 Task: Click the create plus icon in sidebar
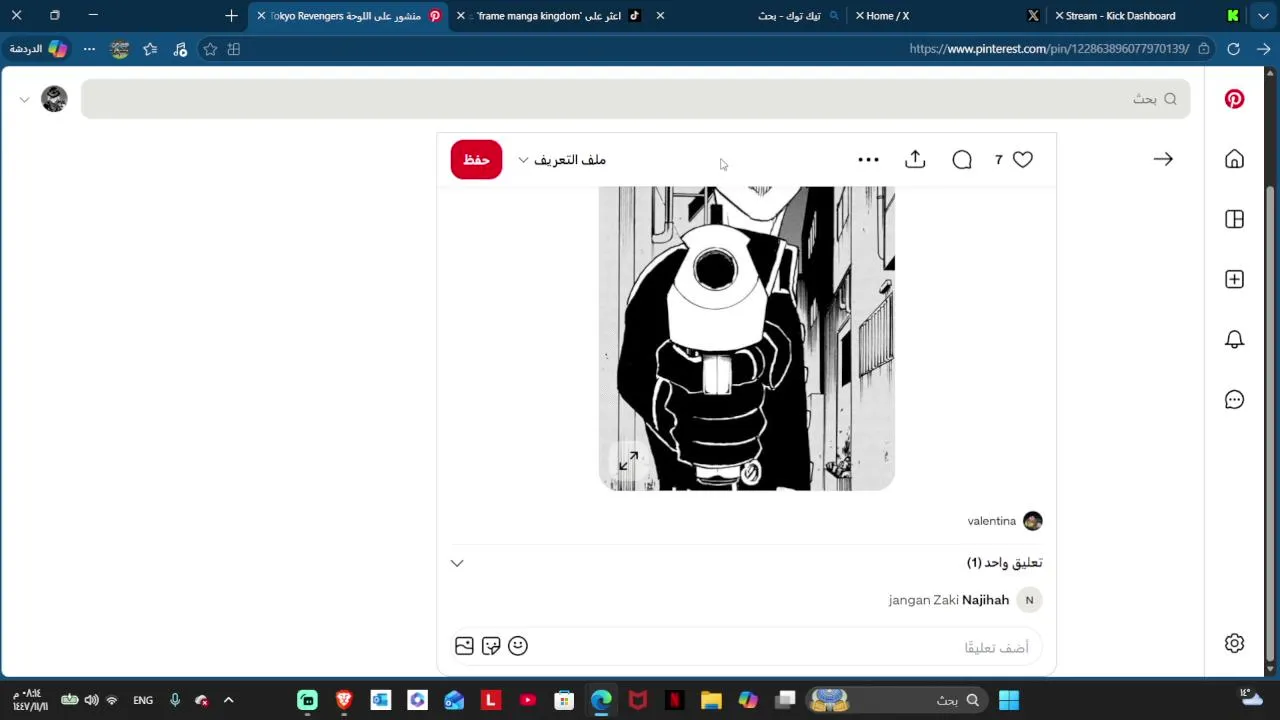(1234, 279)
